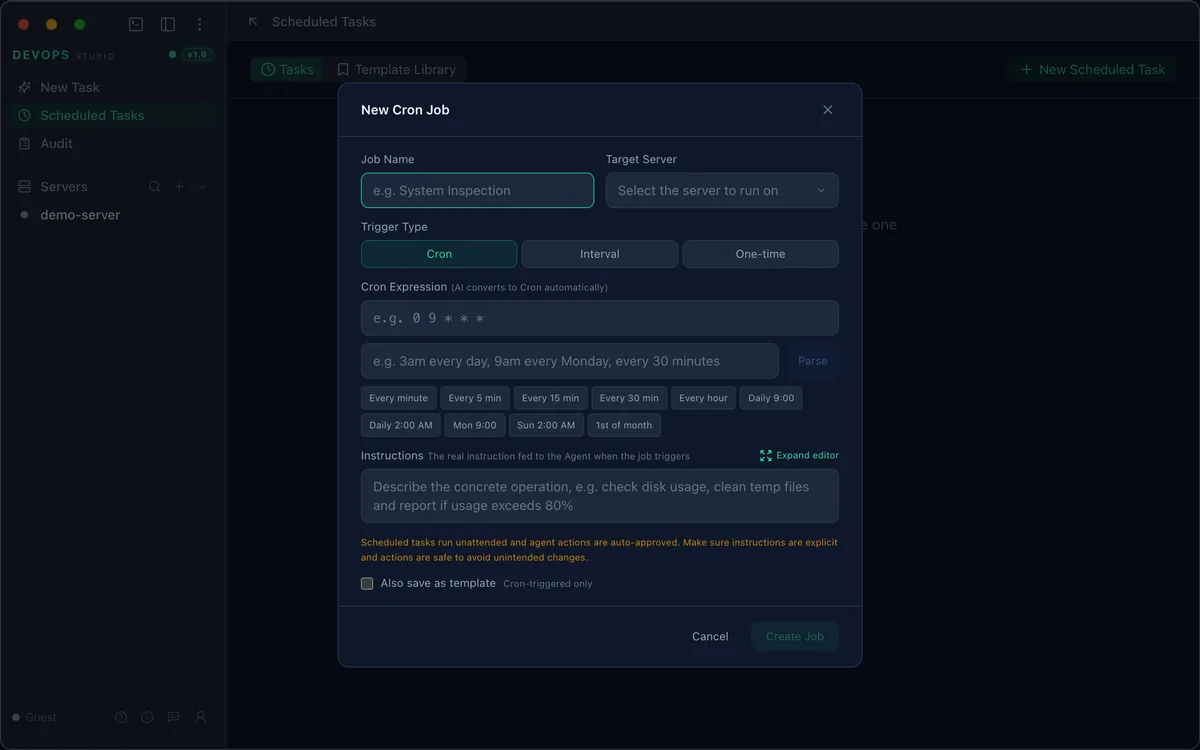This screenshot has height=750, width=1200.
Task: Choose the Every 15 min preset
Action: pos(550,398)
